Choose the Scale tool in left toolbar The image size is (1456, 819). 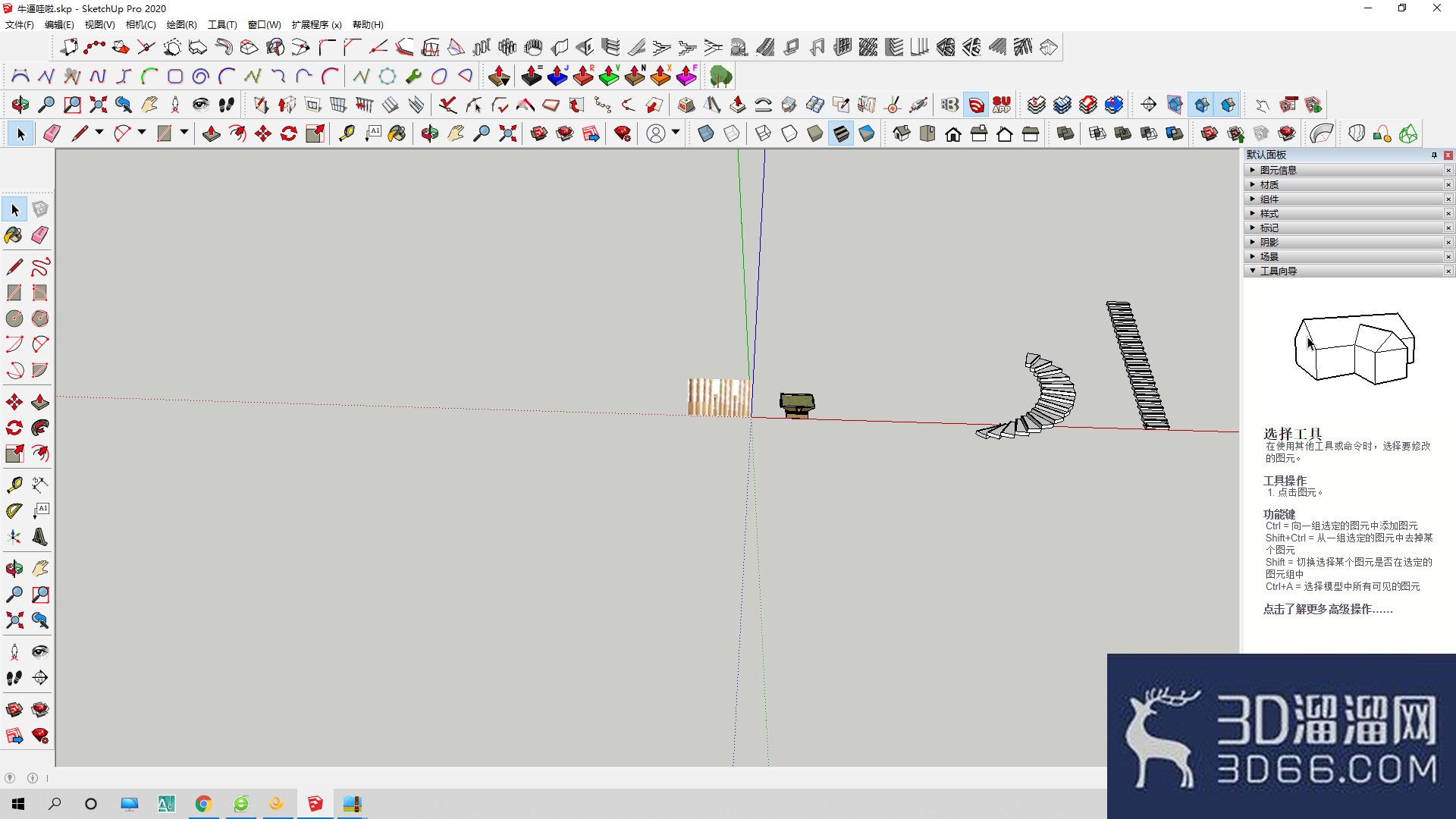(x=14, y=453)
